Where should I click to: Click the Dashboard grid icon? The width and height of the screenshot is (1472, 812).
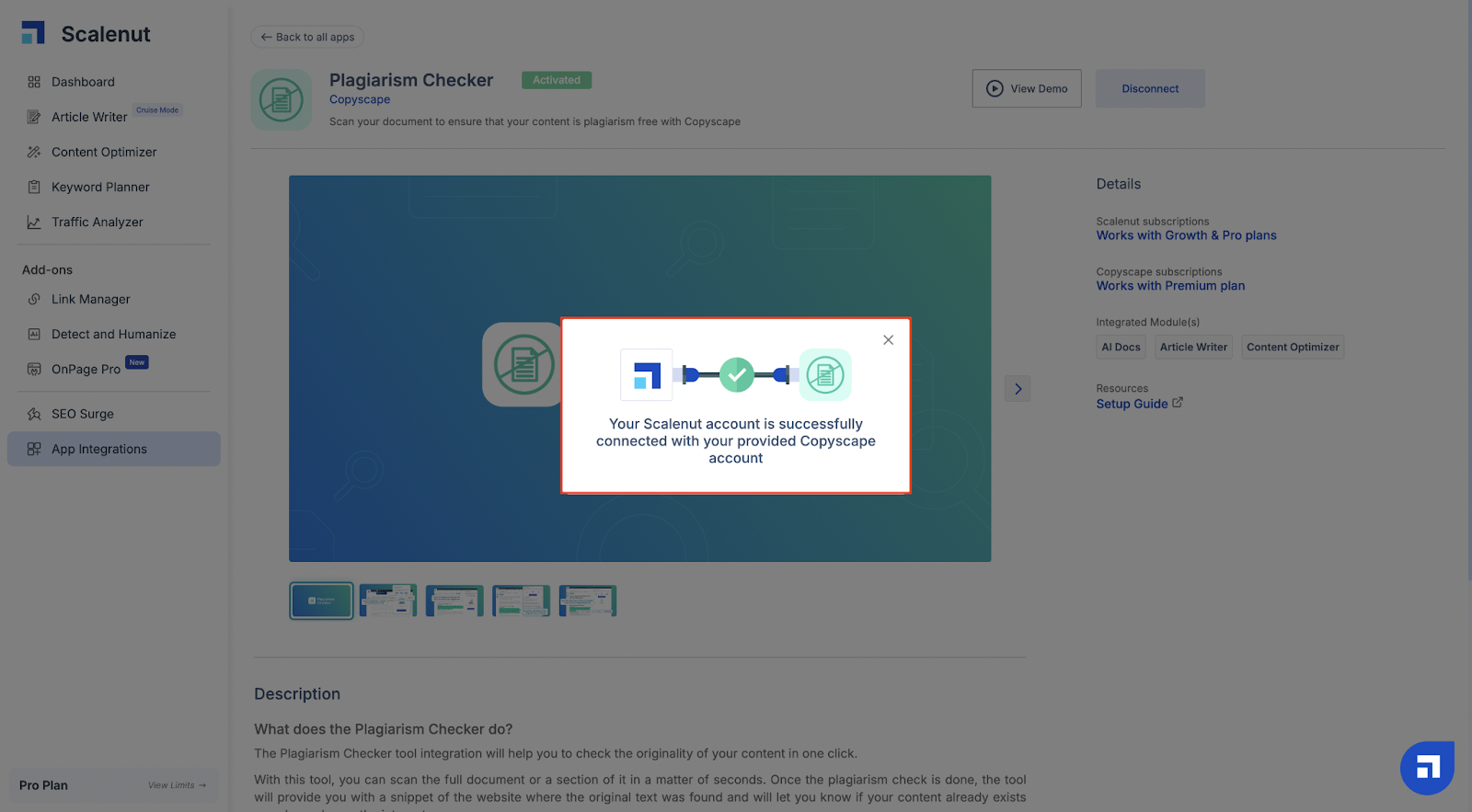click(34, 82)
